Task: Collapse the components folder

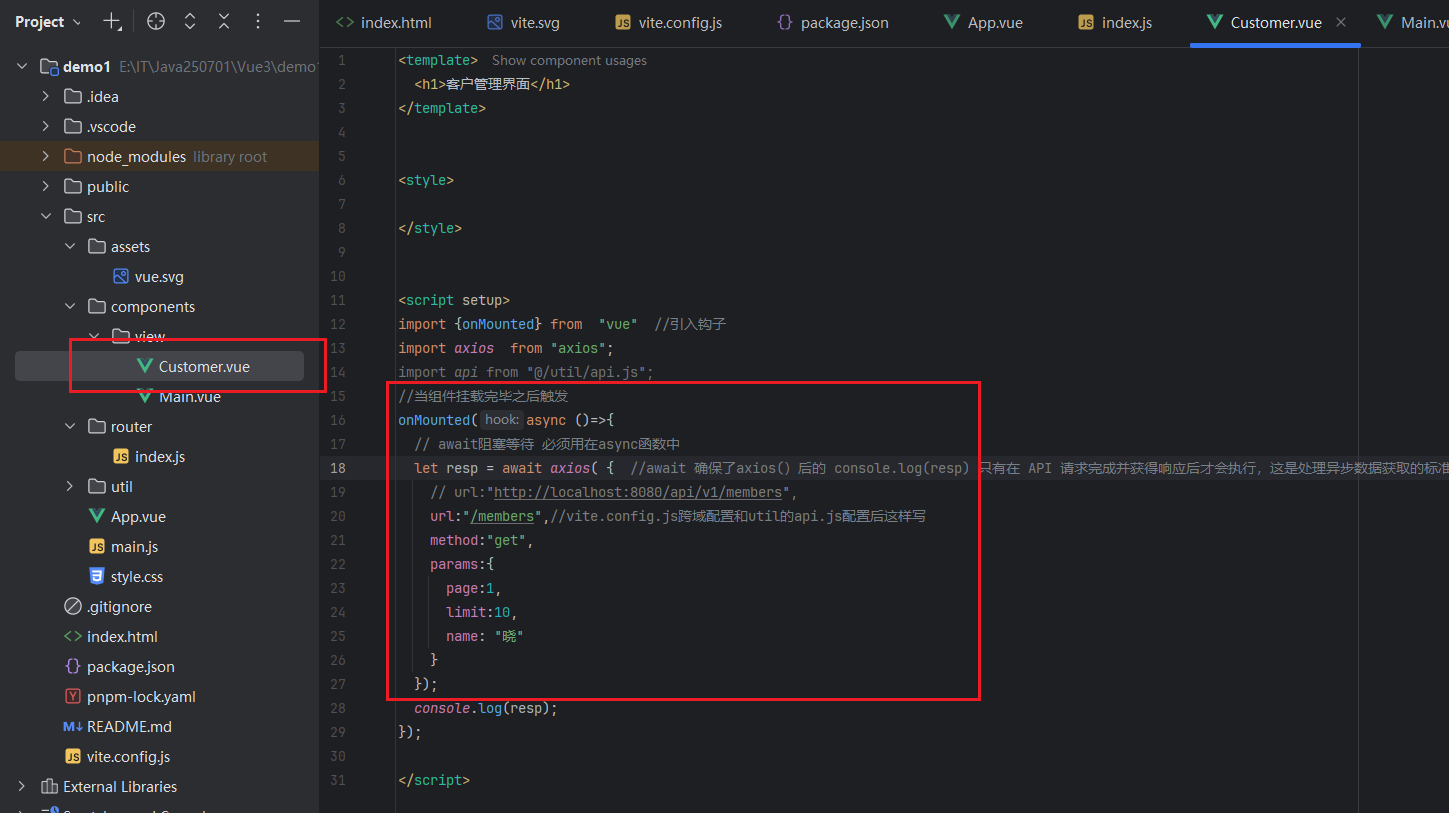Action: [70, 307]
